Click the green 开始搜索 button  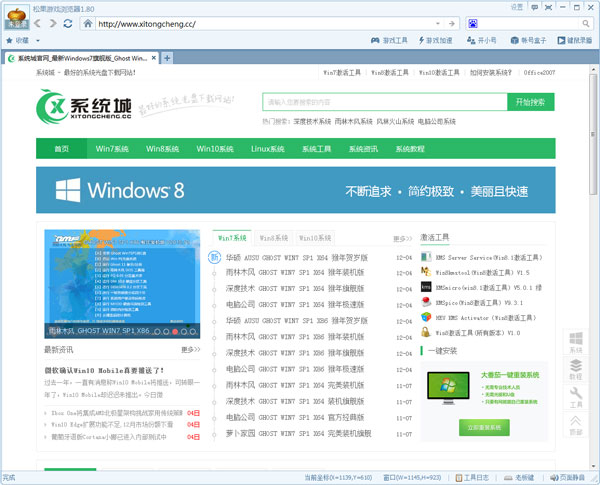pyautogui.click(x=530, y=102)
